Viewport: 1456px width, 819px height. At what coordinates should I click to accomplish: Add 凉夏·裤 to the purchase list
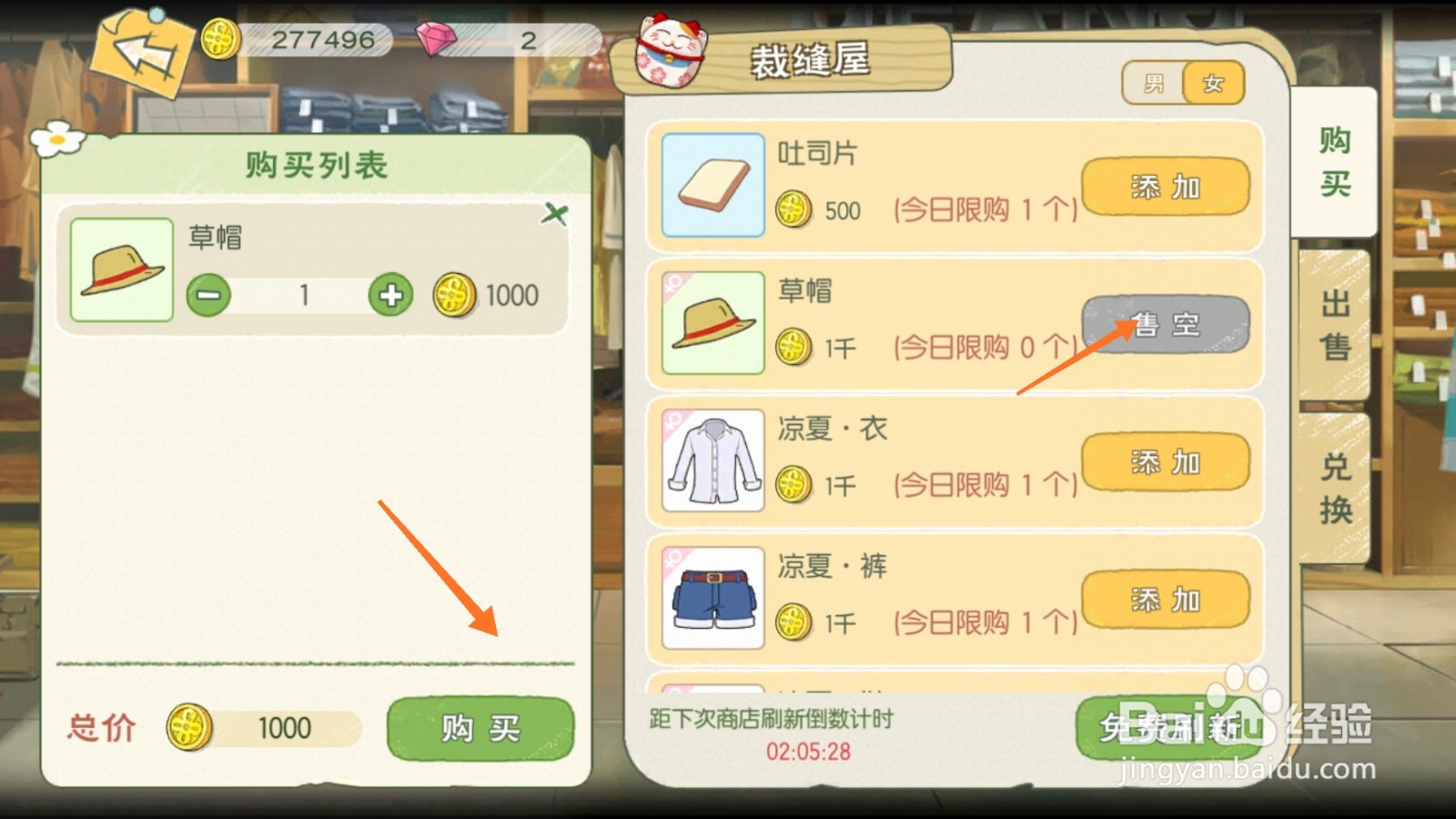[x=1166, y=600]
